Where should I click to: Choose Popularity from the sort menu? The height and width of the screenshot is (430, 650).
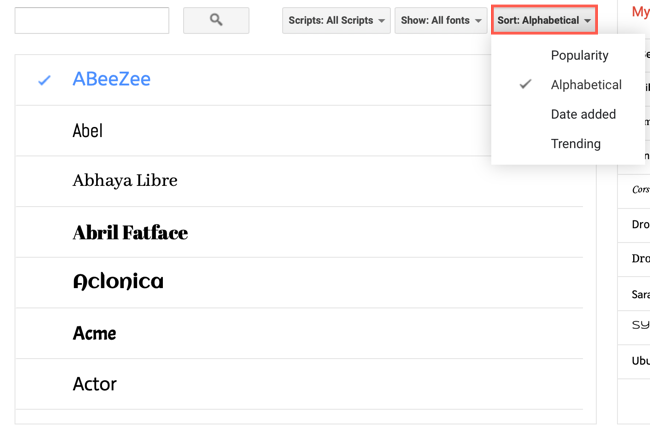(579, 55)
